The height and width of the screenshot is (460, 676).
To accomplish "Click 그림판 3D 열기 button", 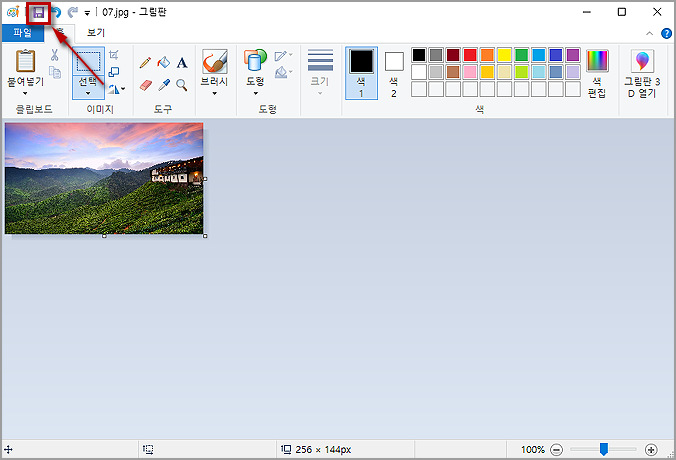I will coord(642,74).
